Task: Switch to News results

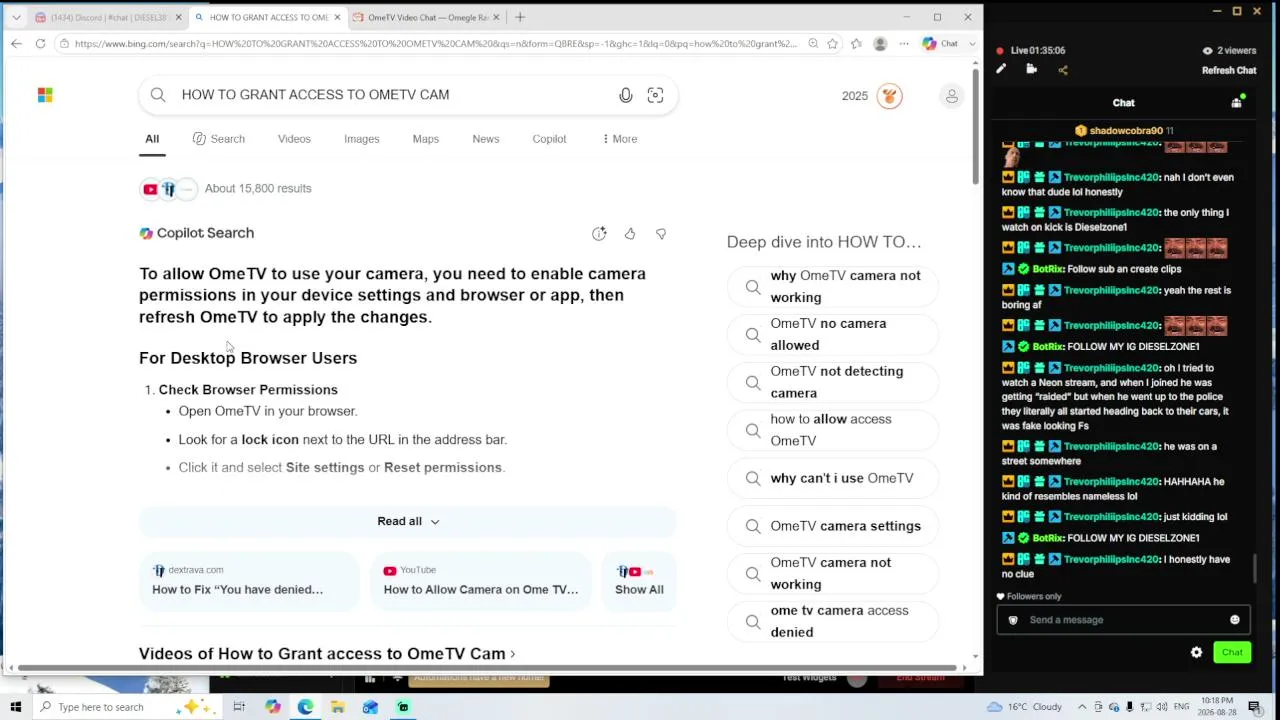Action: (x=486, y=139)
